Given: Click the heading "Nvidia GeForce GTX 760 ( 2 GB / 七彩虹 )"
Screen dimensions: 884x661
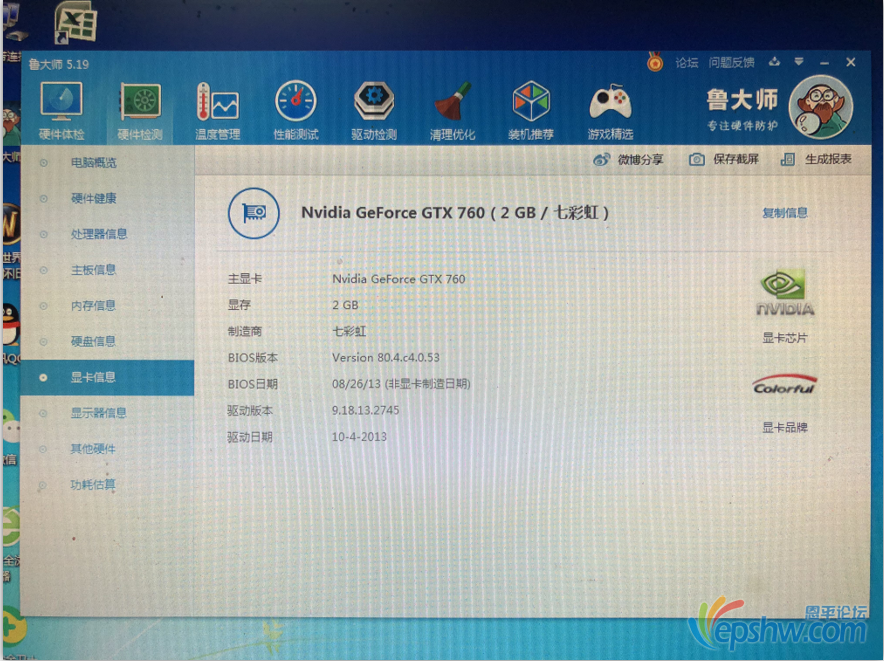Looking at the screenshot, I should [455, 213].
